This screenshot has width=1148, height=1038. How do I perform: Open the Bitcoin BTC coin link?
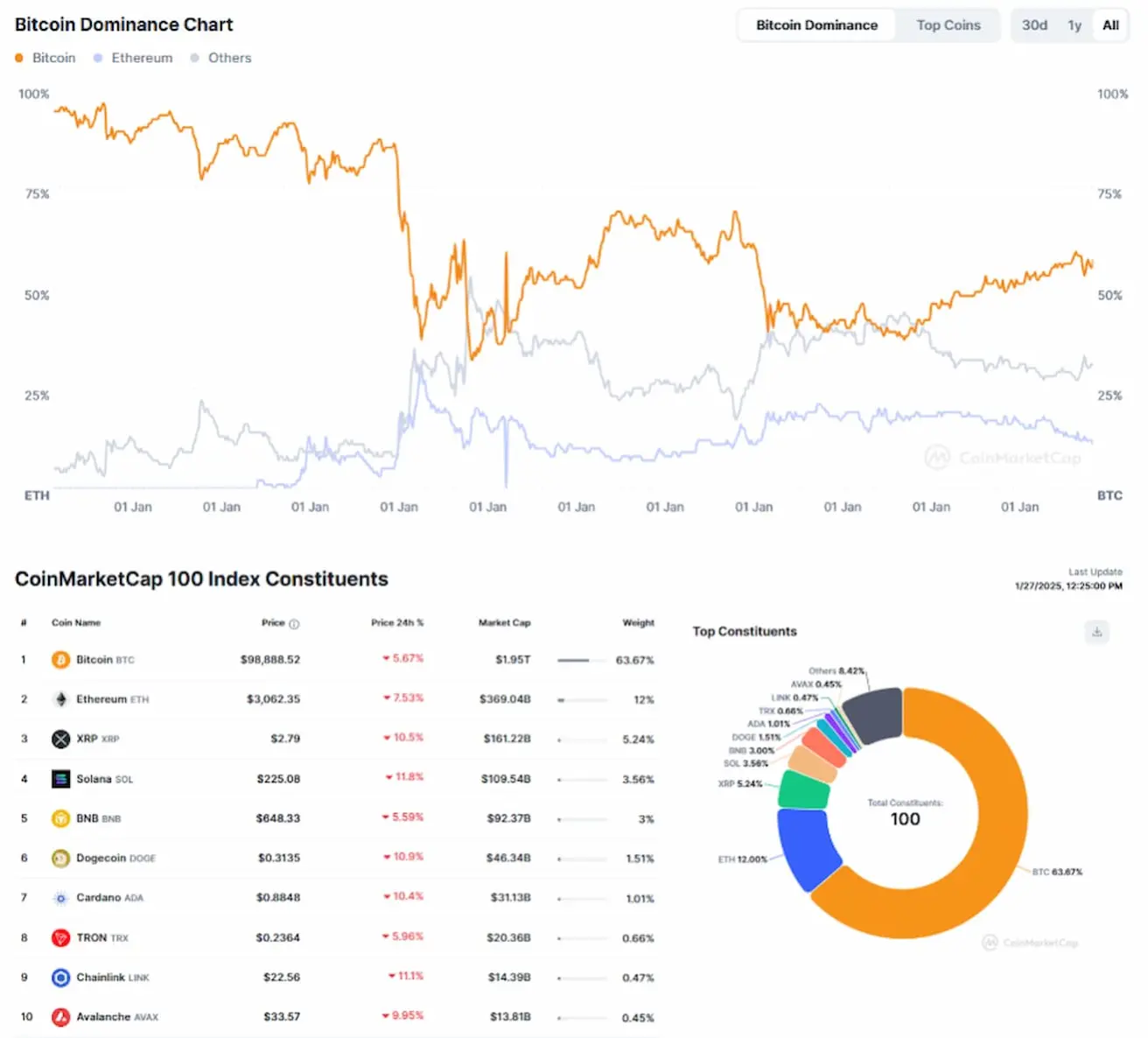(x=105, y=660)
